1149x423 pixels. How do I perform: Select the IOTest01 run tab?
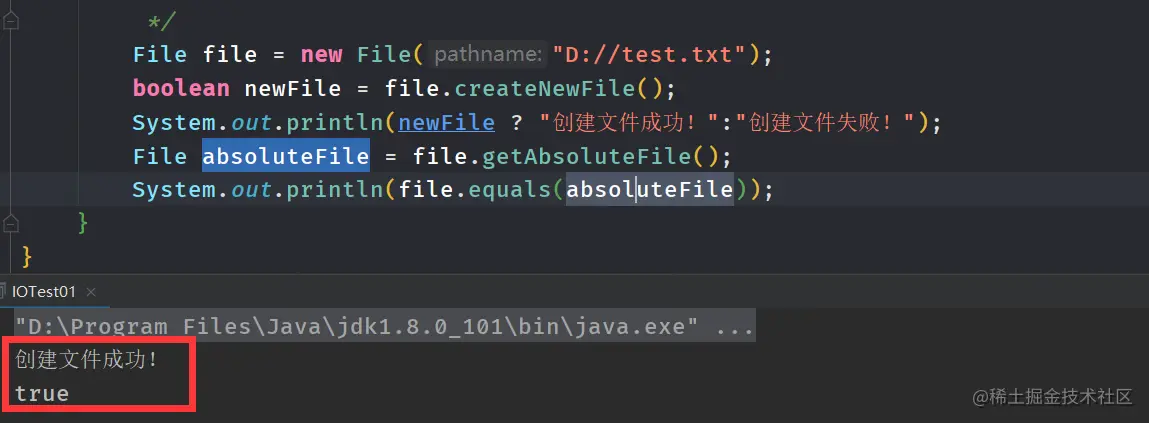pyautogui.click(x=44, y=292)
